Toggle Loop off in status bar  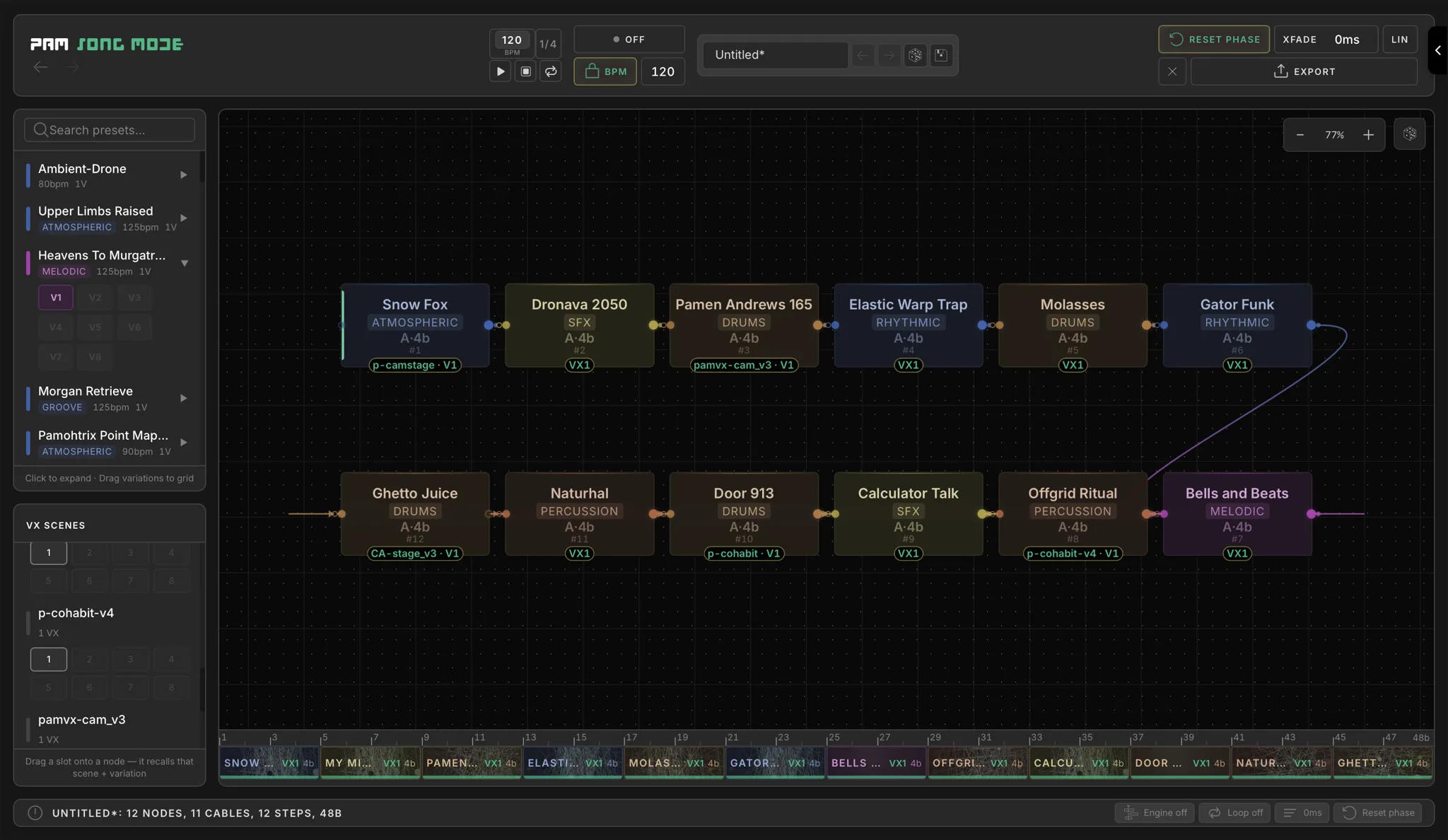(1235, 813)
